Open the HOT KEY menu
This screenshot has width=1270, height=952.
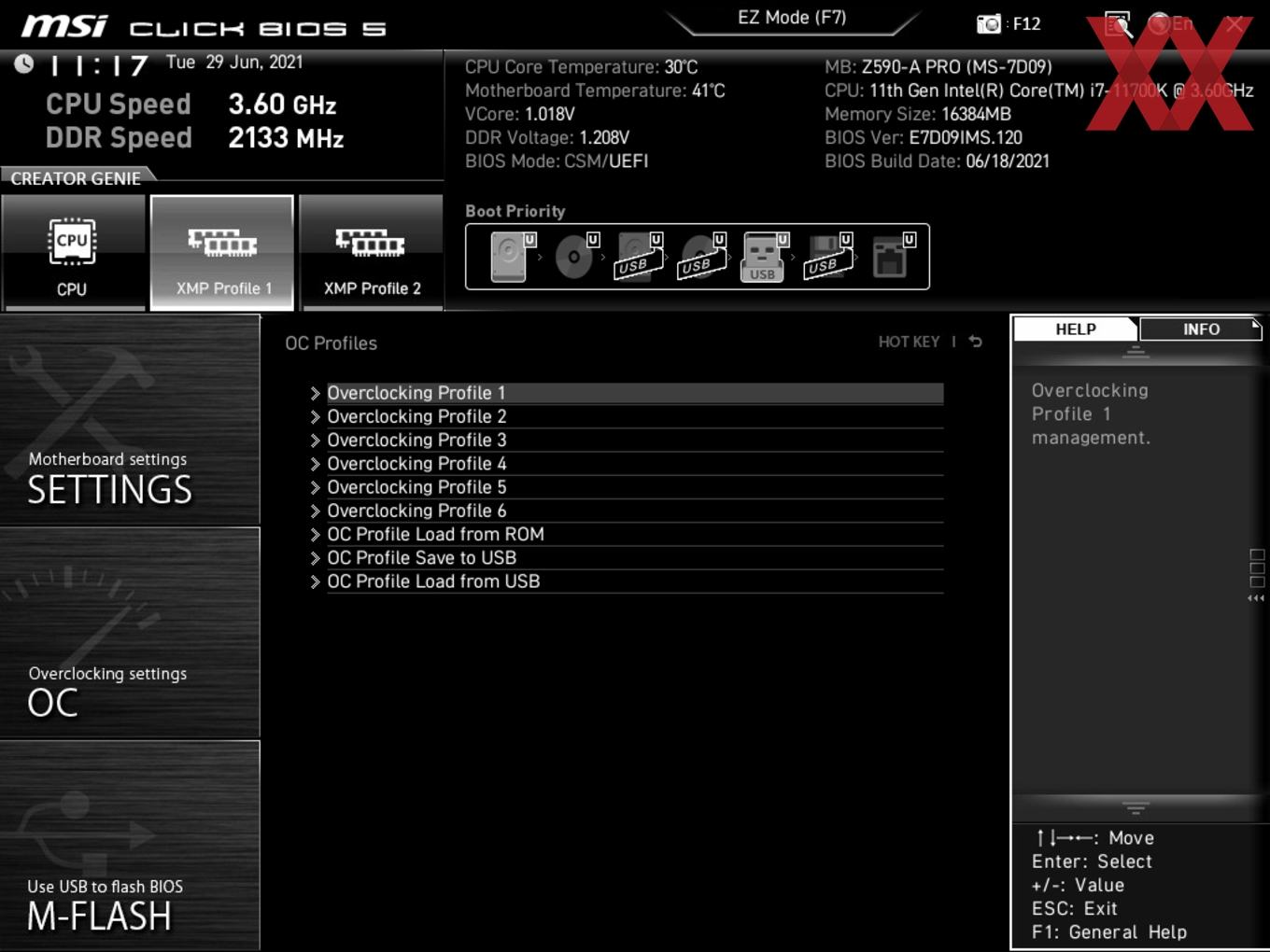(x=909, y=343)
